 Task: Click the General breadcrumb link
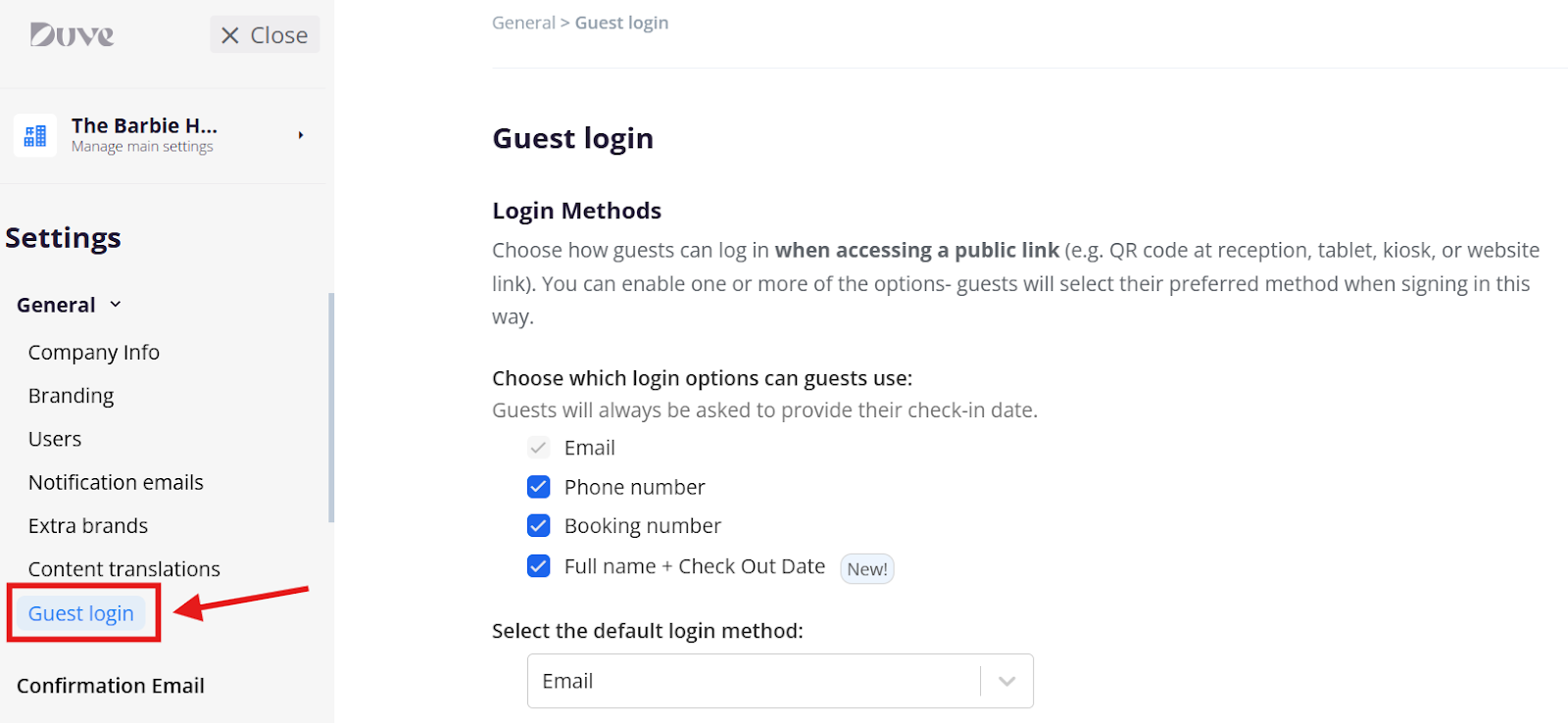[523, 23]
